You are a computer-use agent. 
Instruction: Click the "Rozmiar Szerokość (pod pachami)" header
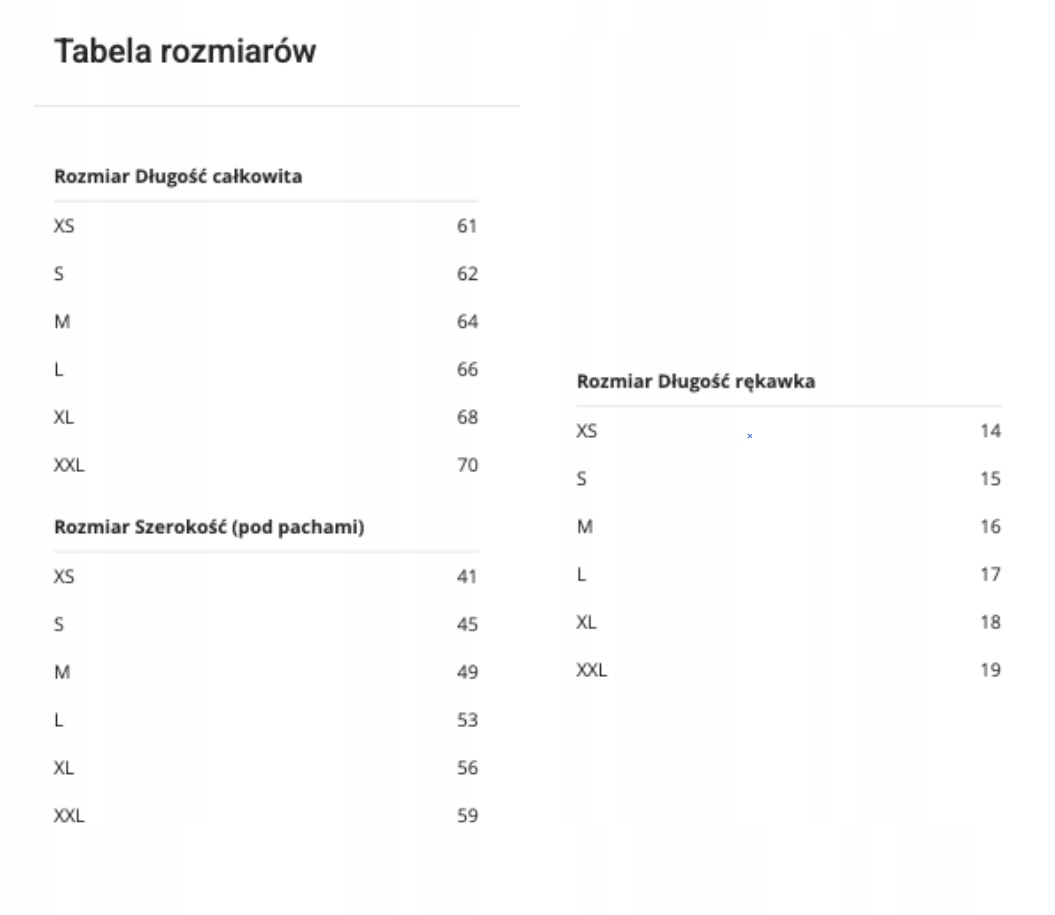point(208,528)
